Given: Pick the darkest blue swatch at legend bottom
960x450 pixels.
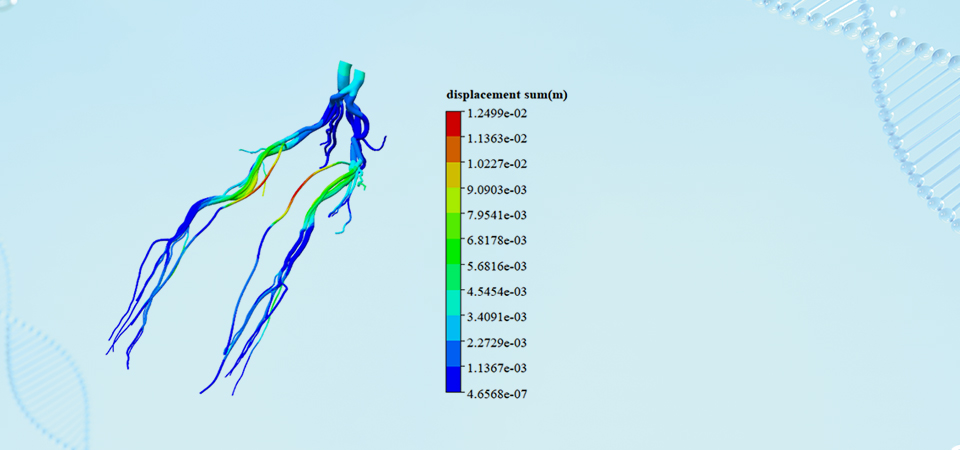Looking at the screenshot, I should pyautogui.click(x=453, y=380).
